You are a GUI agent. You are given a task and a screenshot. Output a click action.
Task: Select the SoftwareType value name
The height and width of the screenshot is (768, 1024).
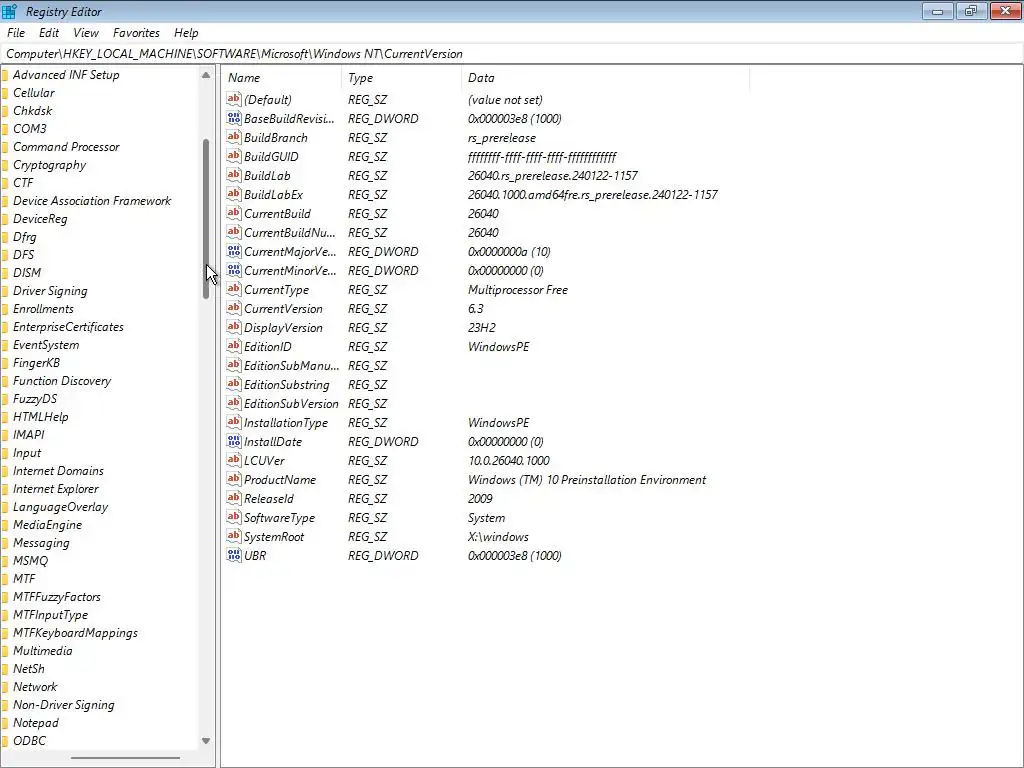coord(279,517)
